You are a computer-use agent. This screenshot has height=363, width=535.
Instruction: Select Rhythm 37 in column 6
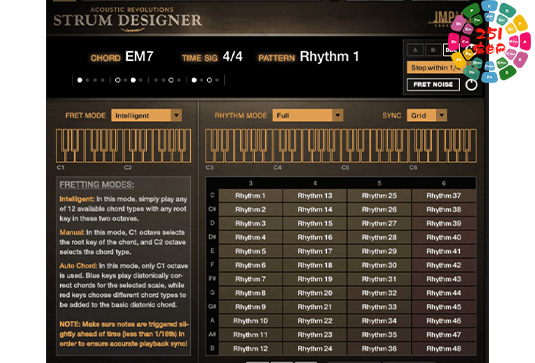point(444,195)
